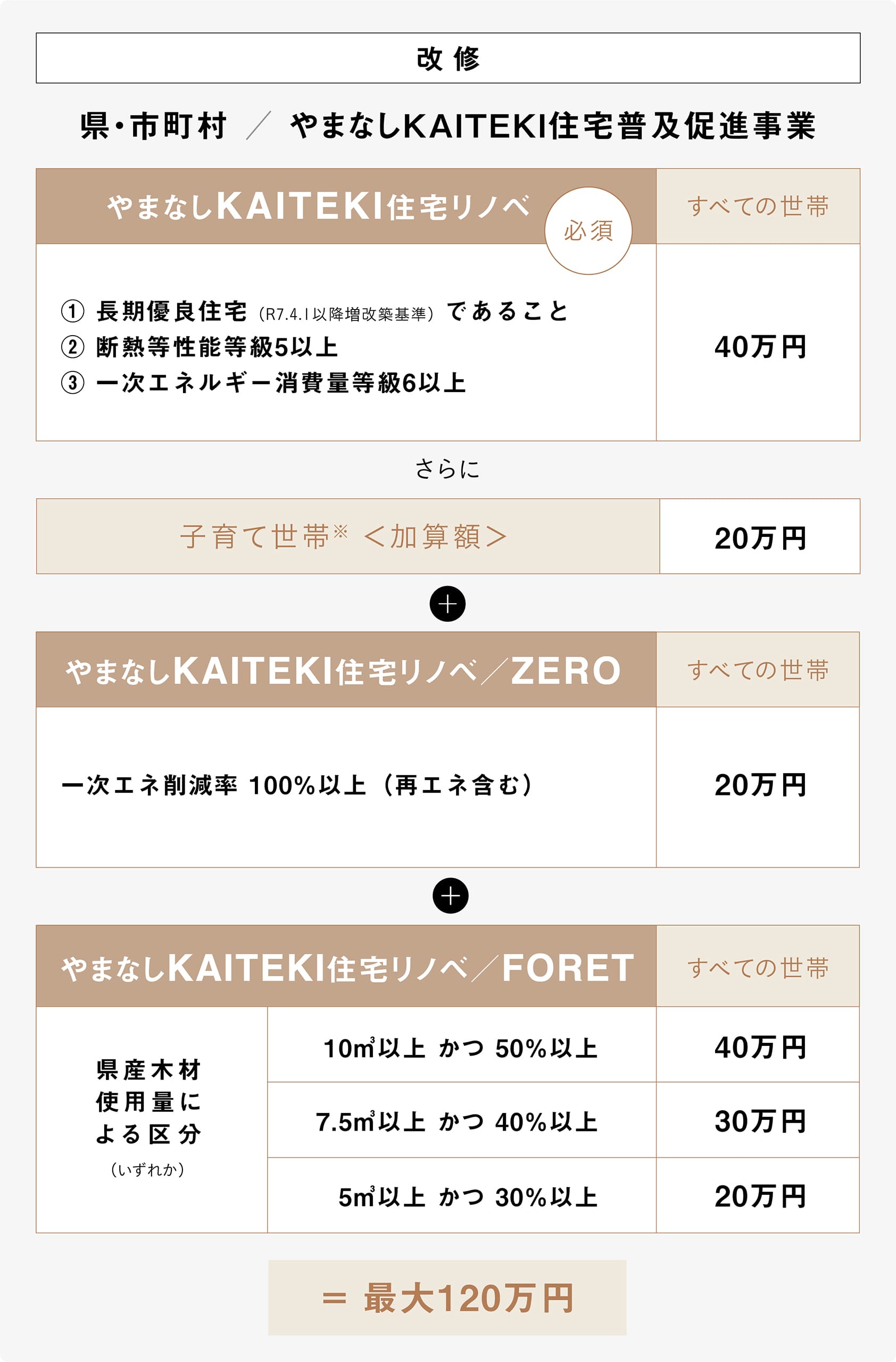Select the 一次エネ削減率 100%以上 condition text
The height and width of the screenshot is (1362, 896).
(x=297, y=785)
